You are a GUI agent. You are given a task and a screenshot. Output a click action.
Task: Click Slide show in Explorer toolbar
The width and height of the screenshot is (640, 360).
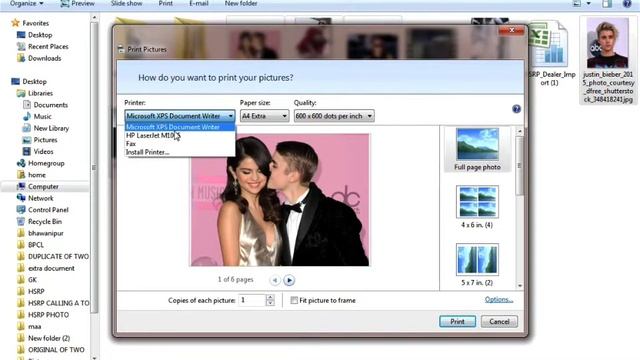127,3
